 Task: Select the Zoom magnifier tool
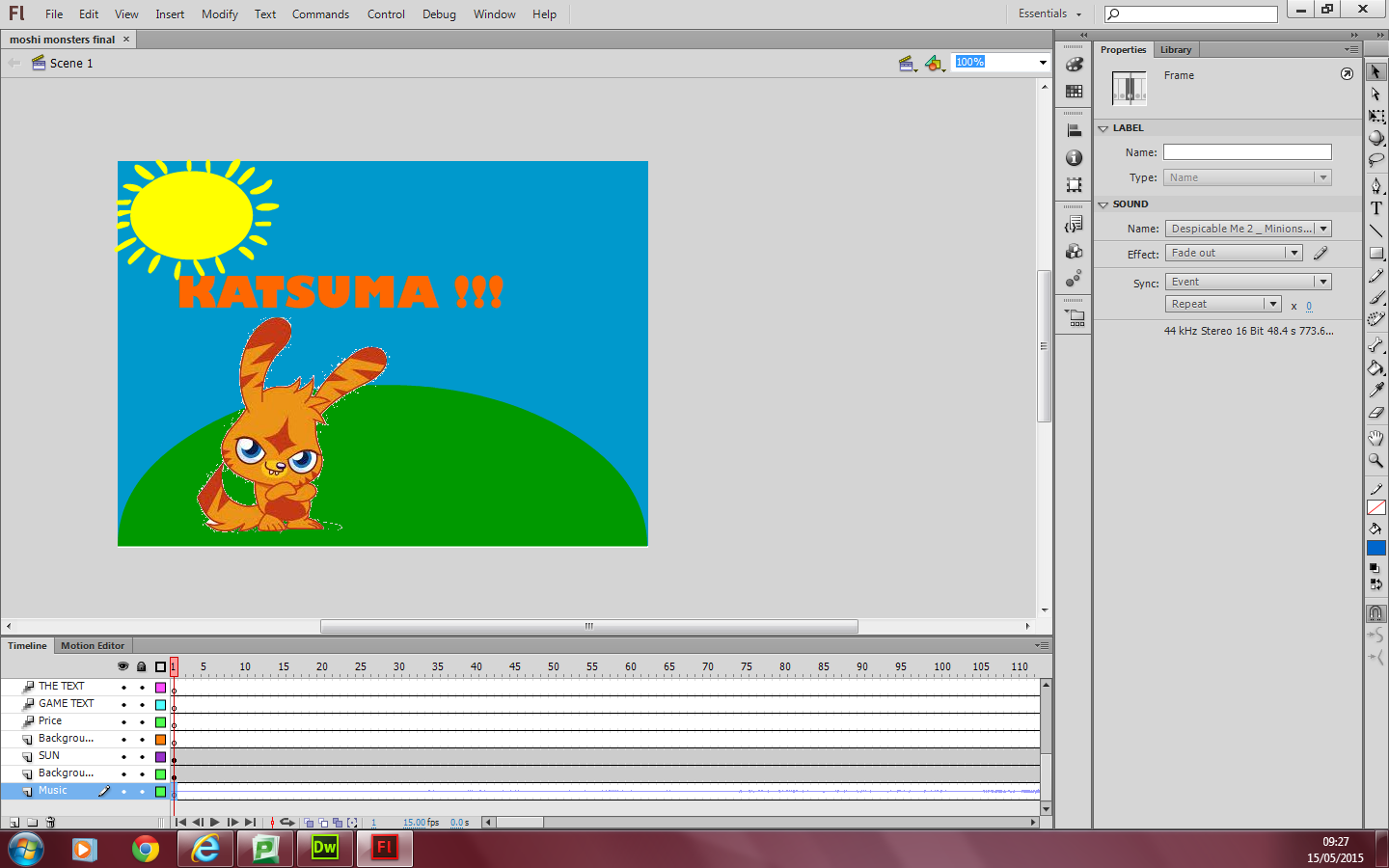tap(1376, 460)
